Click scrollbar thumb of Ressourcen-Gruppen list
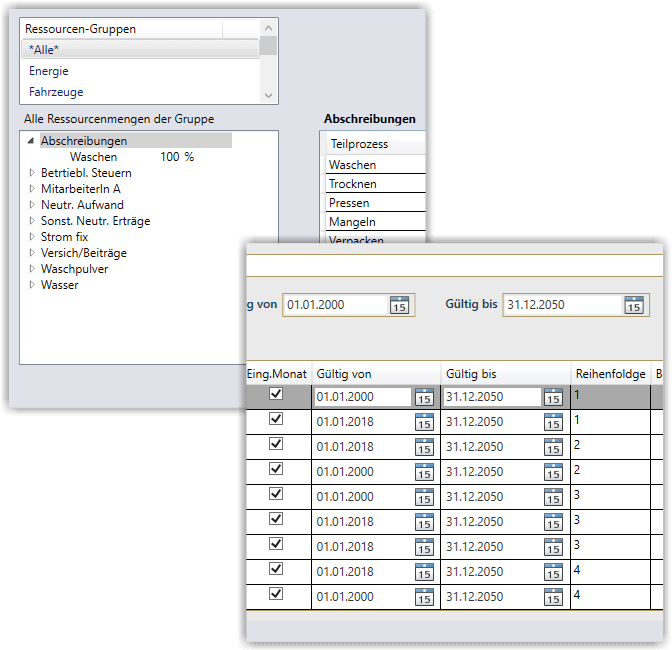 (268, 46)
